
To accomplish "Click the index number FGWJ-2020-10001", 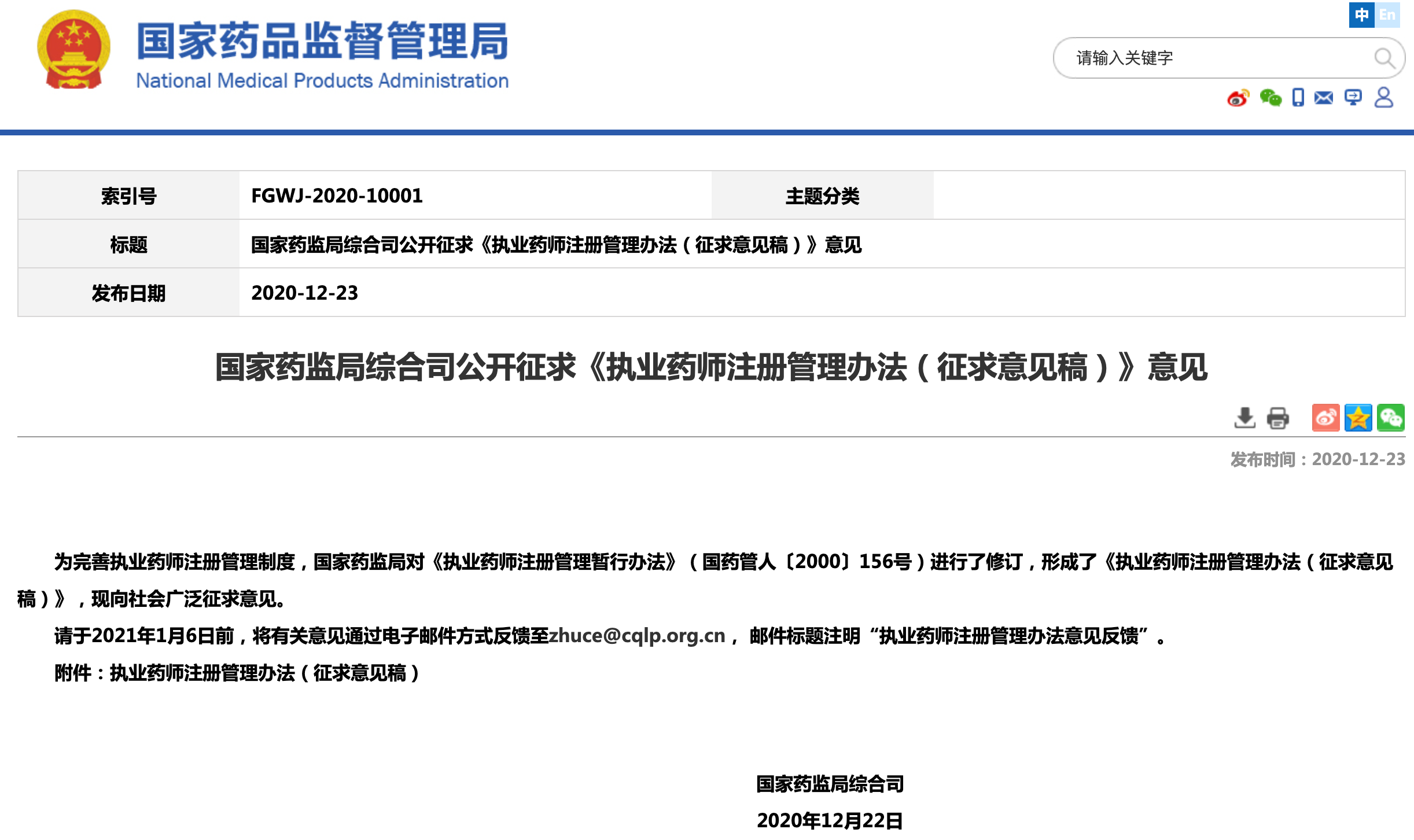I will point(337,196).
